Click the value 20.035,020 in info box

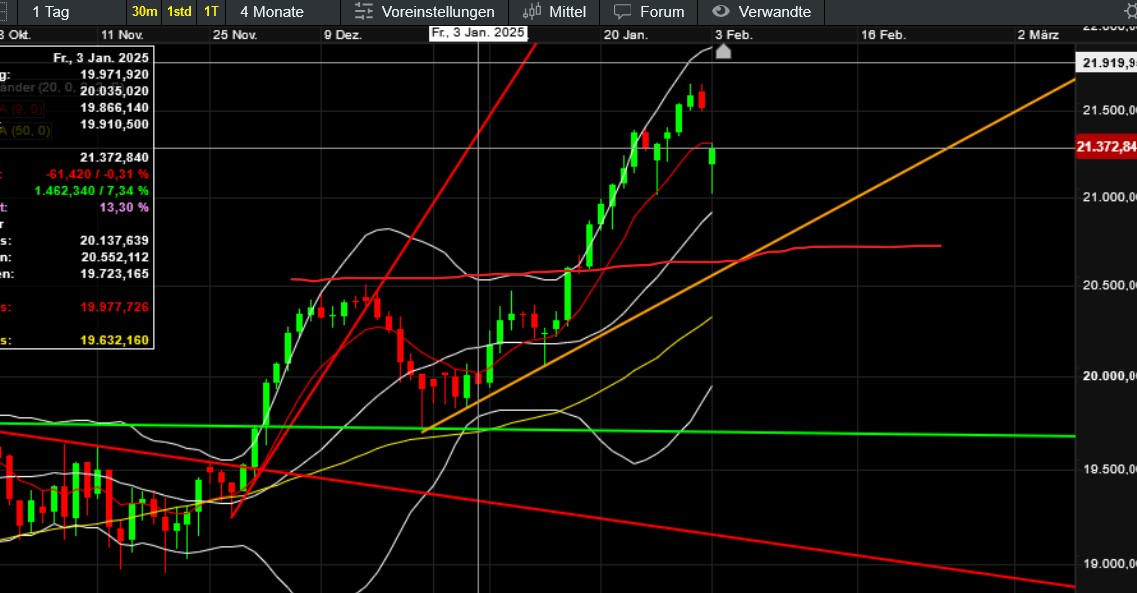114,91
